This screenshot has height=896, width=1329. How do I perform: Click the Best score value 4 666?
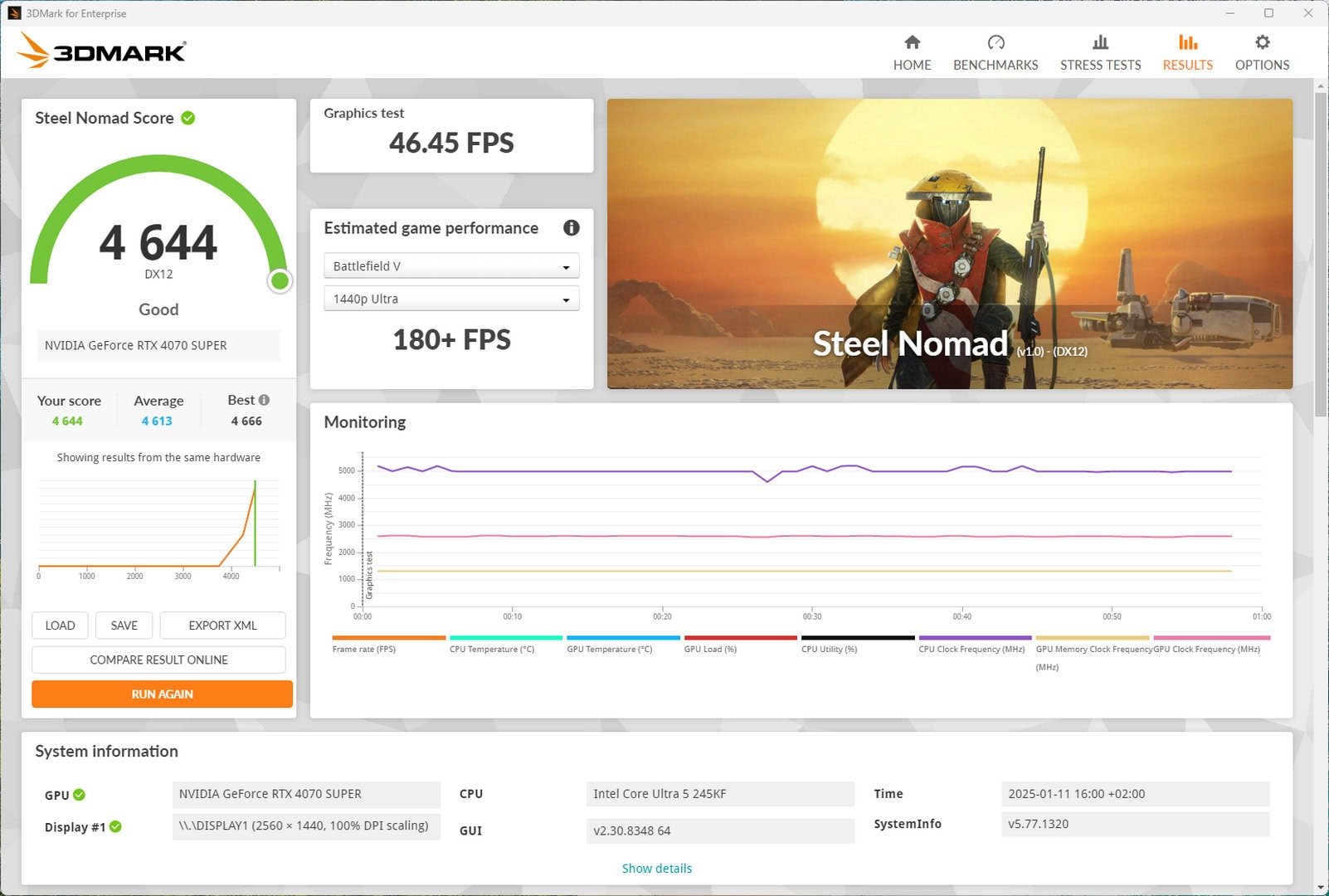246,421
